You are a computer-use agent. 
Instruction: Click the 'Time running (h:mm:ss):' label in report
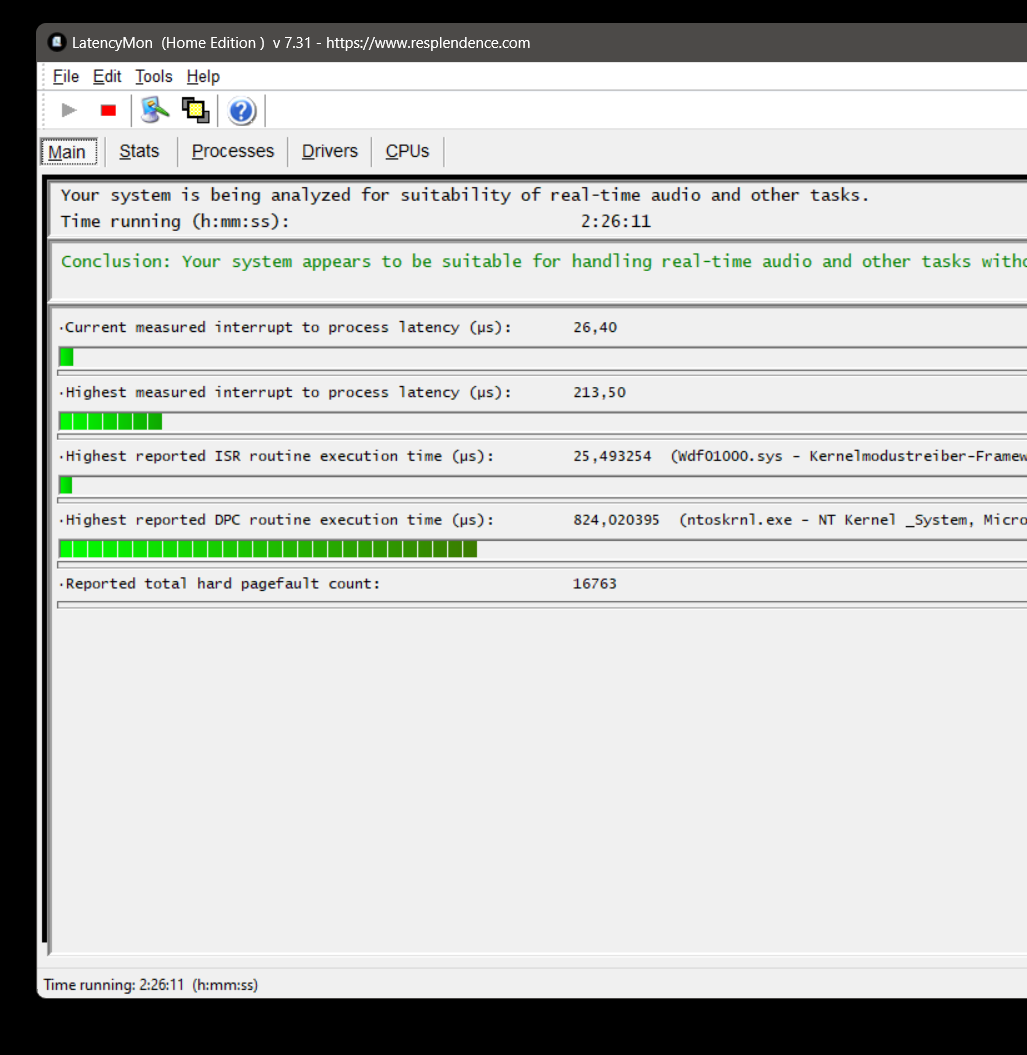175,221
